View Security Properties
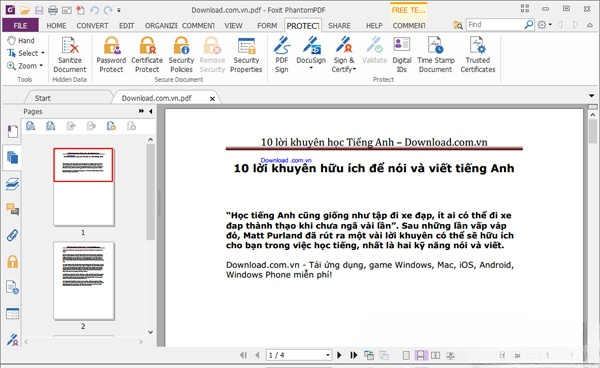600x368 pixels. [x=246, y=55]
